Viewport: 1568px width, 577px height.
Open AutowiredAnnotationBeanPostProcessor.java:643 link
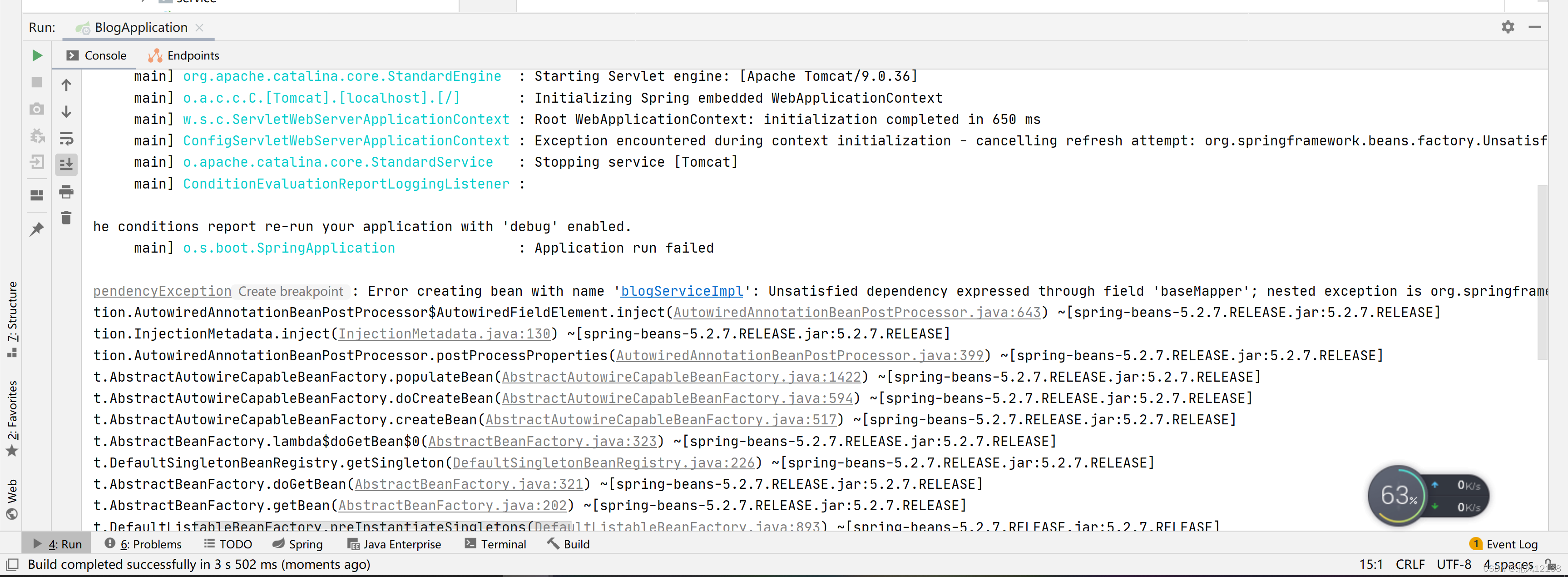coord(857,313)
